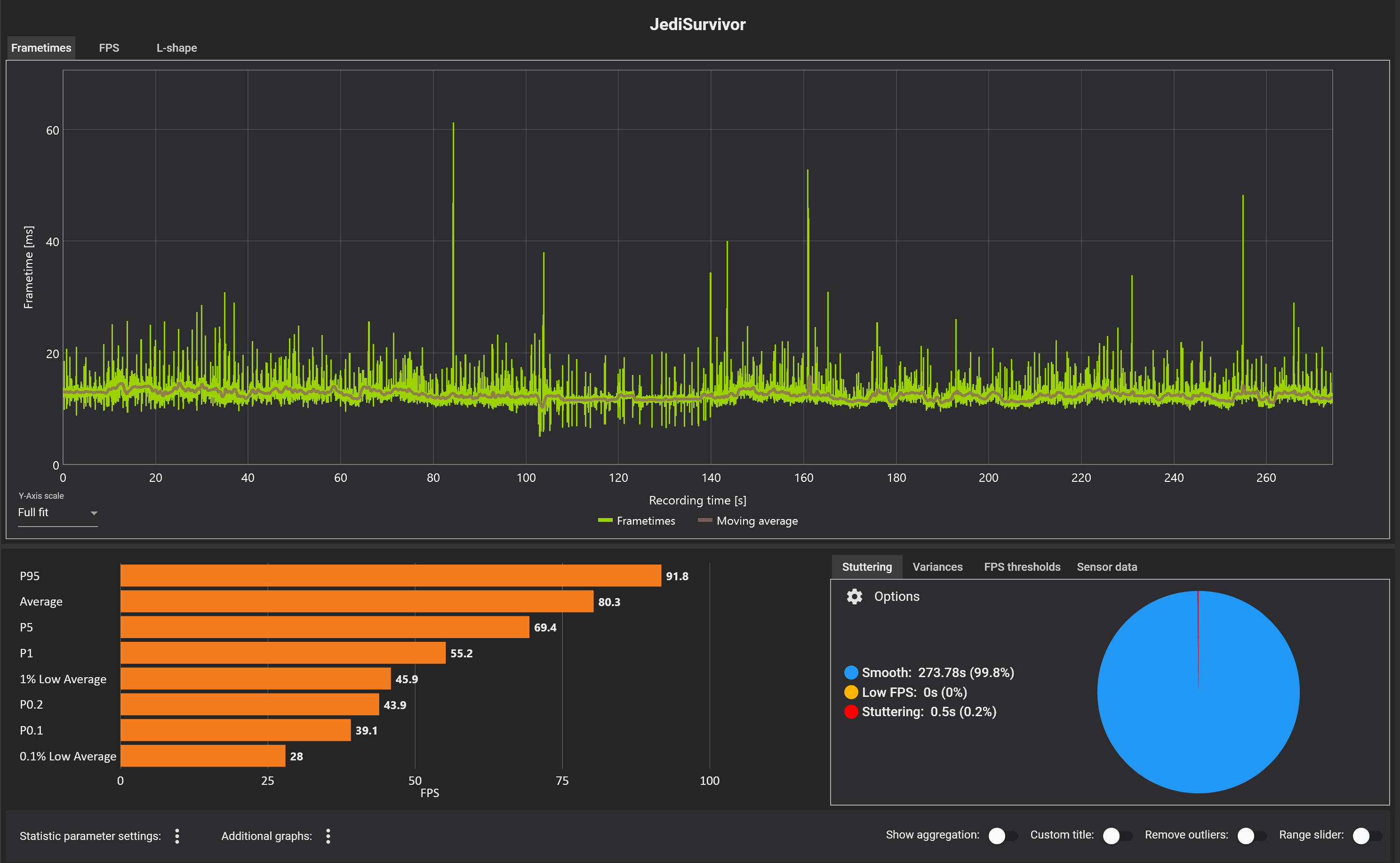Open Statistic parameter settings three-dot menu
The image size is (1400, 863).
coord(177,836)
